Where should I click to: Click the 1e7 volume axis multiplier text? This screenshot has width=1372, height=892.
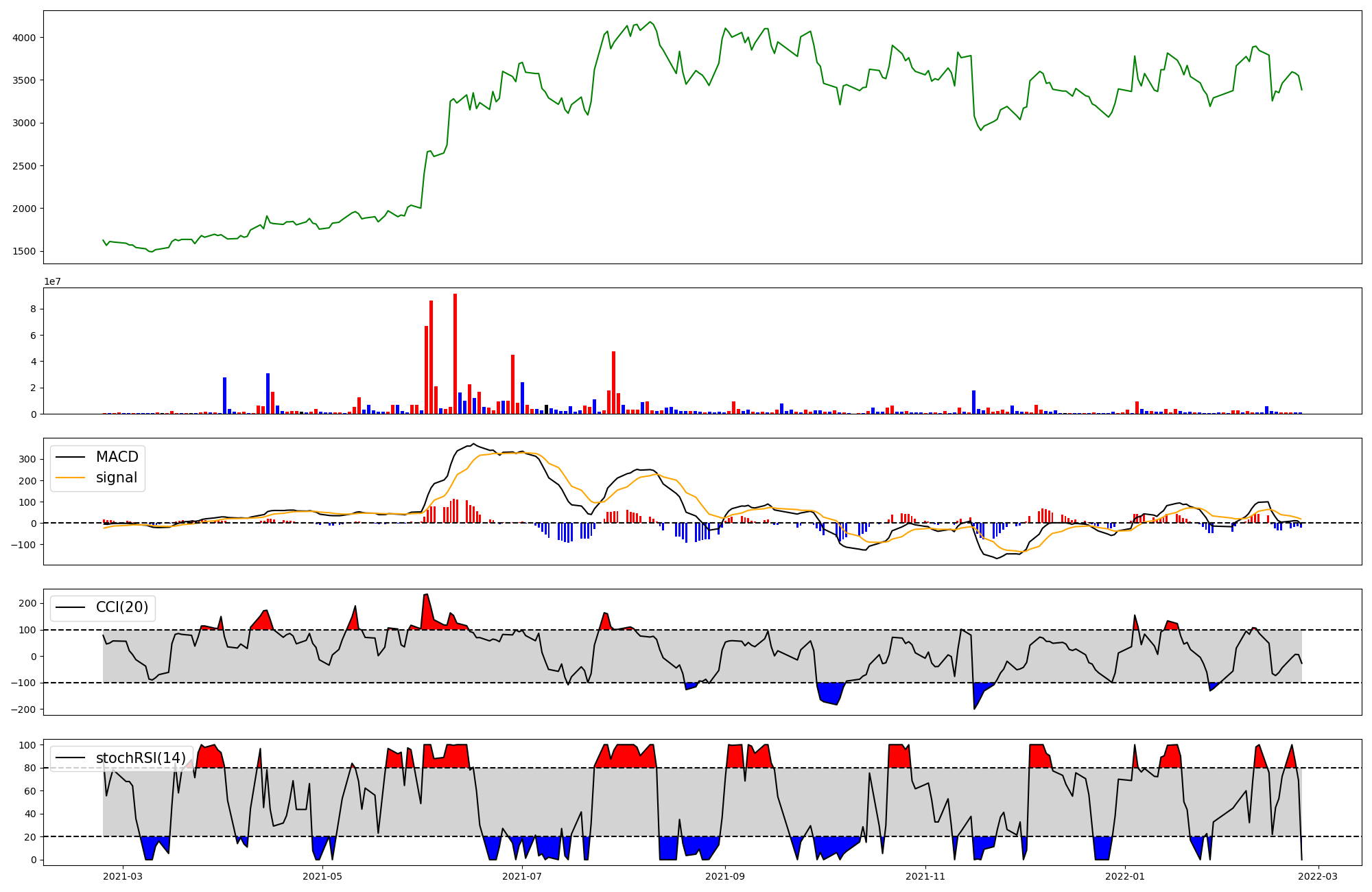(53, 281)
